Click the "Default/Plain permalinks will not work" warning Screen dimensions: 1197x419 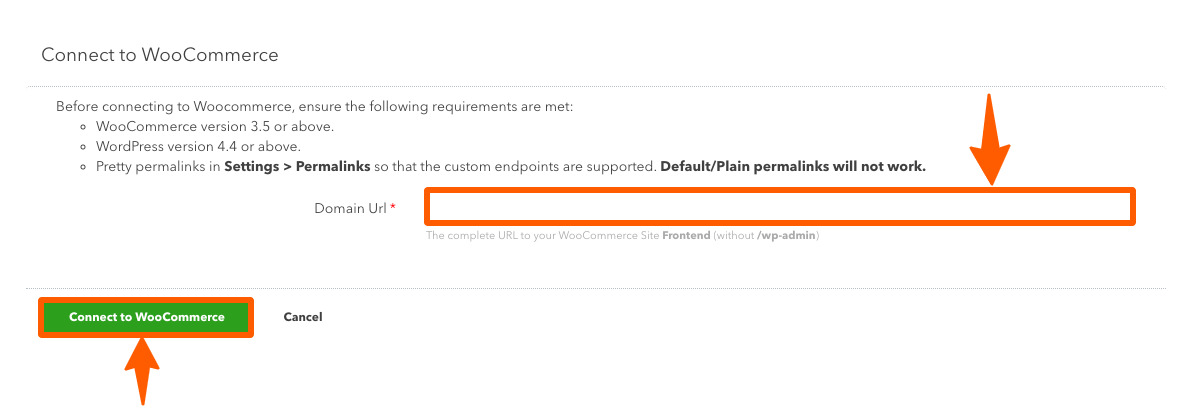point(792,166)
